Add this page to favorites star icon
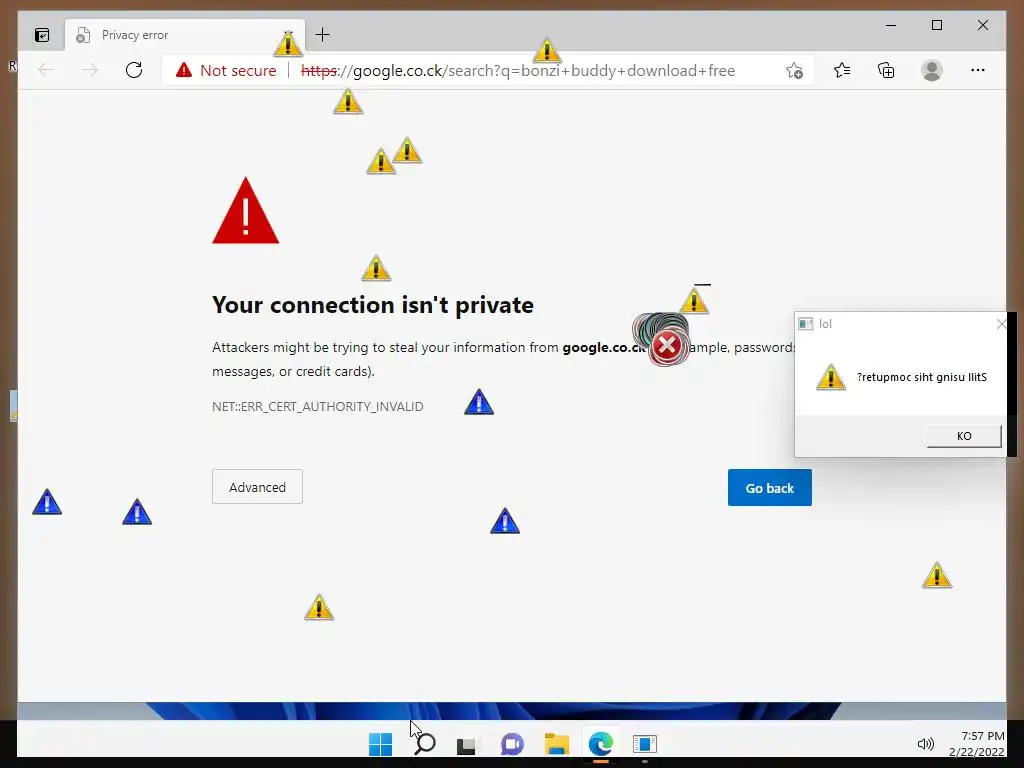Viewport: 1024px width, 768px height. coord(794,71)
